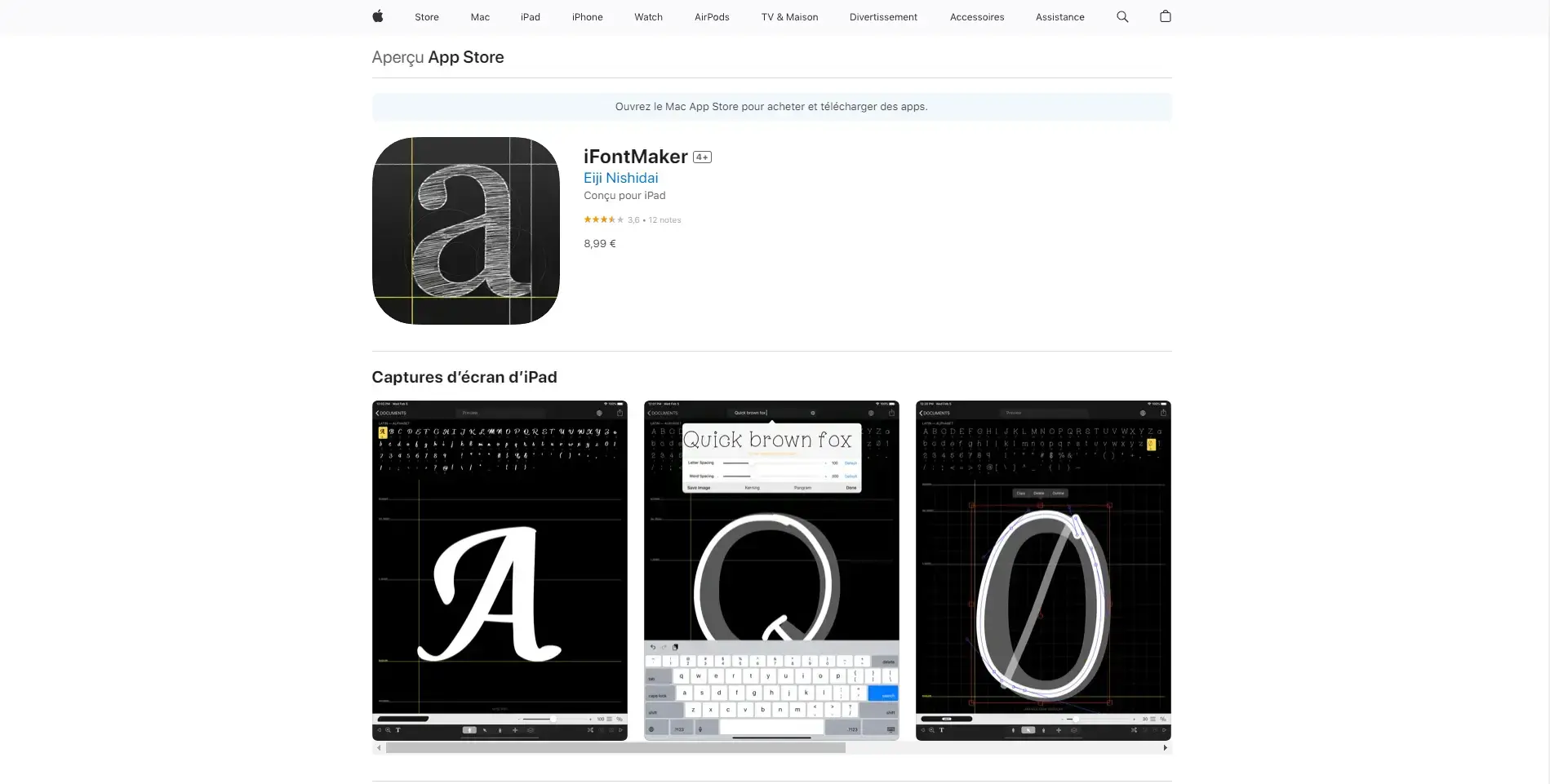The height and width of the screenshot is (784, 1550).
Task: Click the star rating icons
Action: coord(603,219)
